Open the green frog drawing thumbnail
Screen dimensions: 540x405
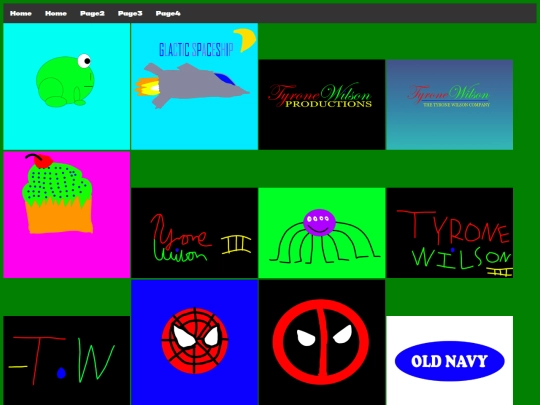tap(67, 86)
